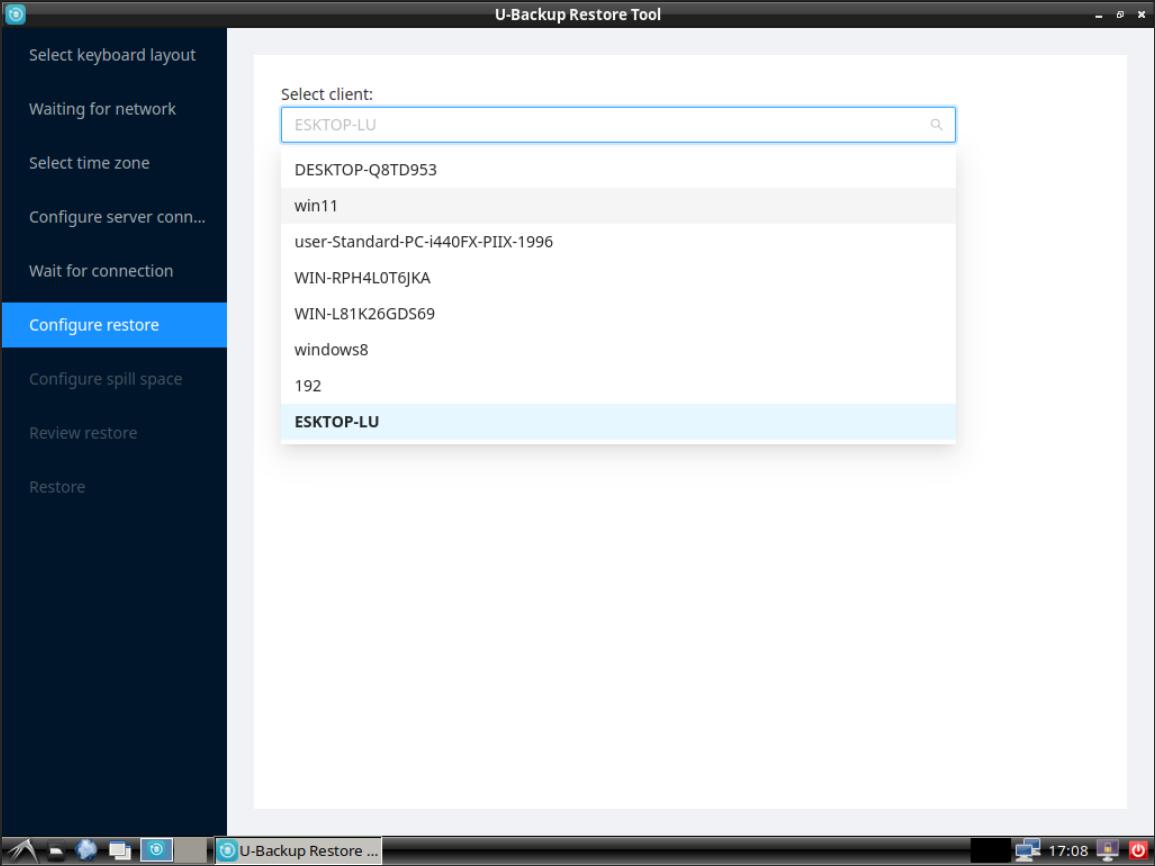Screen dimensions: 1155x866
Task: Click the search magnifier icon in client field
Action: coord(936,125)
